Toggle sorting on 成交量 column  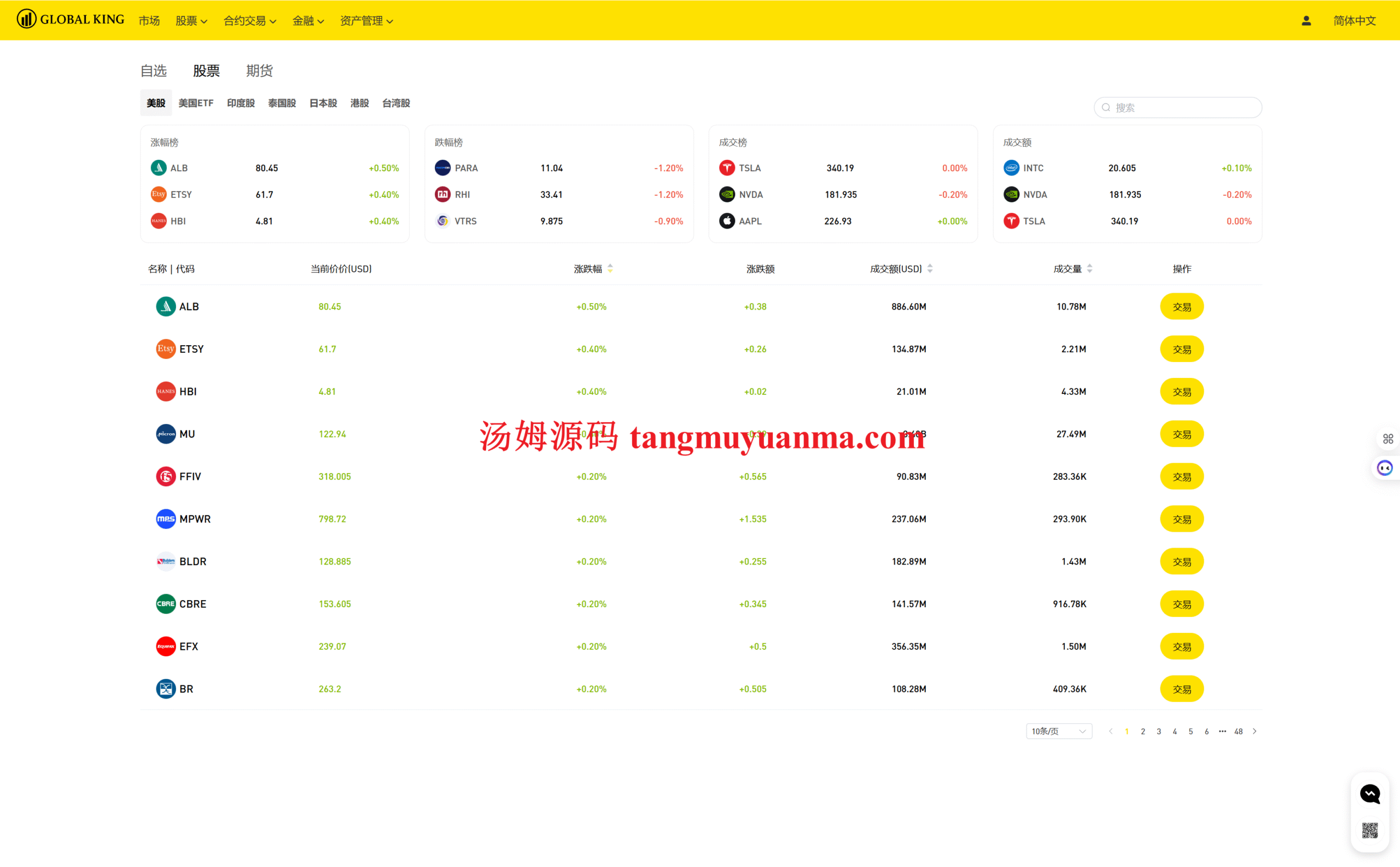click(x=1089, y=269)
